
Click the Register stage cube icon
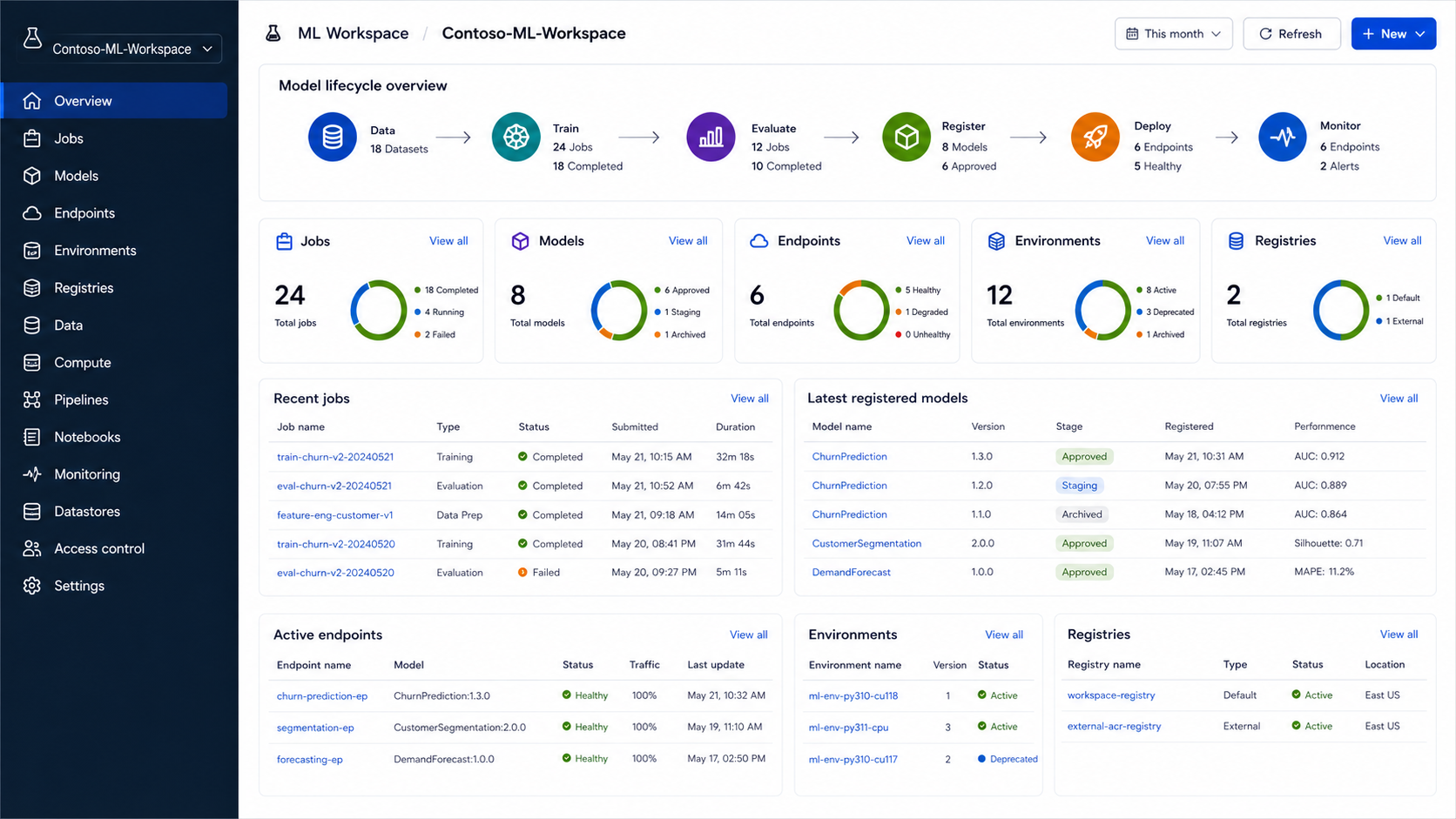coord(907,138)
